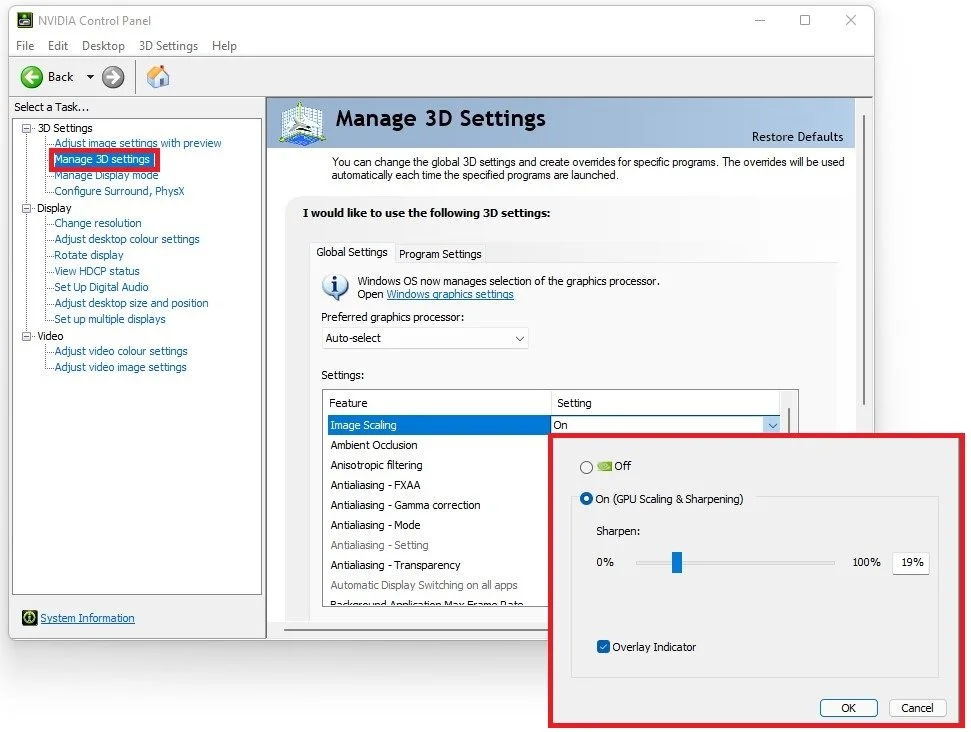Image resolution: width=971 pixels, height=732 pixels.
Task: Select the Anisotropic filtering row
Action: 438,465
